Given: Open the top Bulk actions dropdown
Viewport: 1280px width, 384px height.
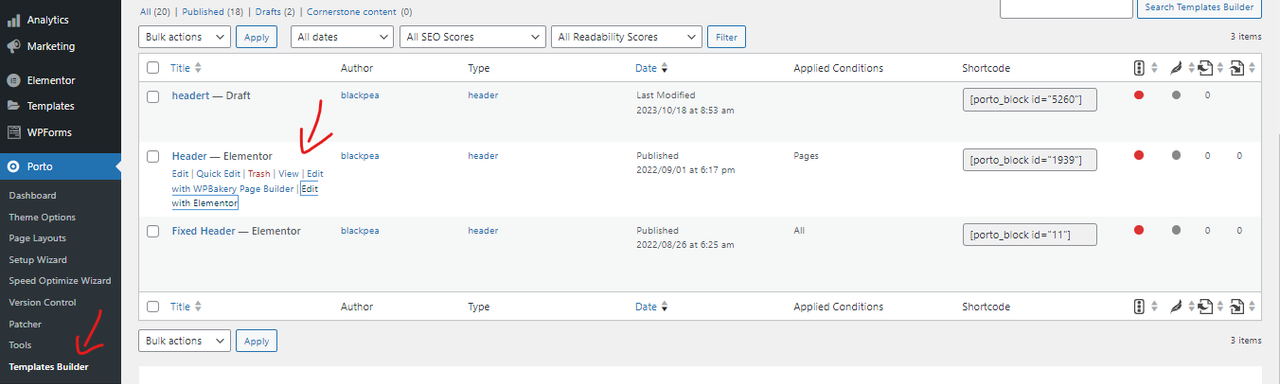Looking at the screenshot, I should pyautogui.click(x=184, y=37).
